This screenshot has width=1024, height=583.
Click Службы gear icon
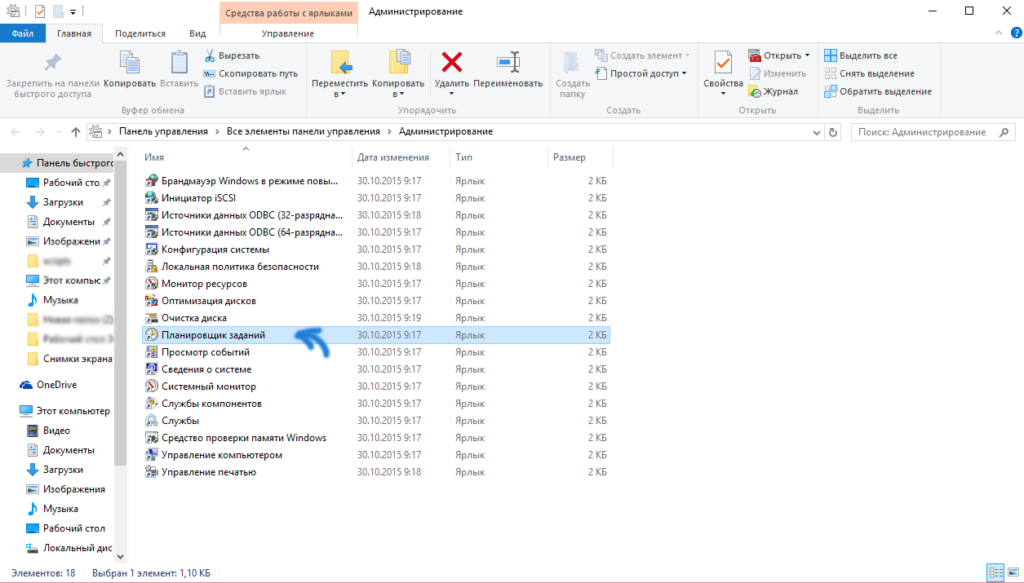click(152, 420)
